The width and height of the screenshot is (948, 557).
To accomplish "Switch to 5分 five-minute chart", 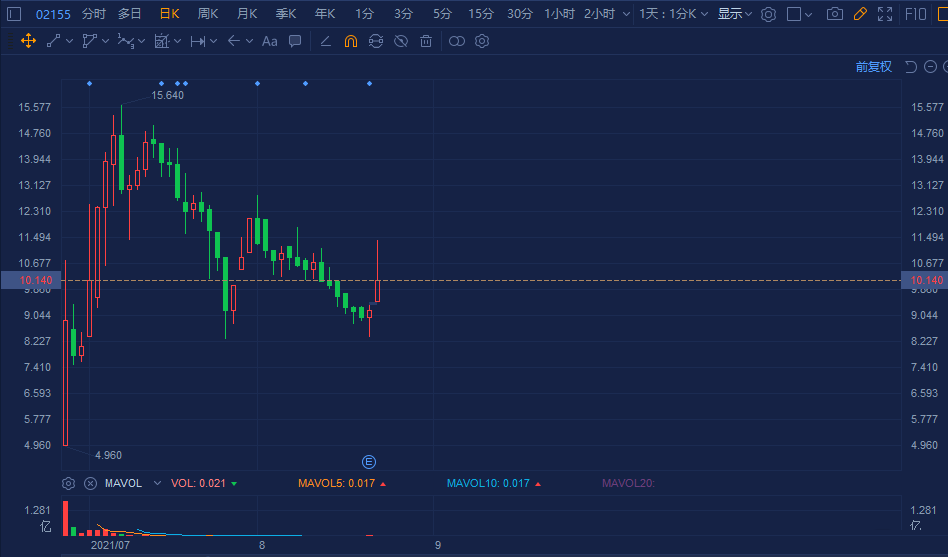I will (442, 14).
